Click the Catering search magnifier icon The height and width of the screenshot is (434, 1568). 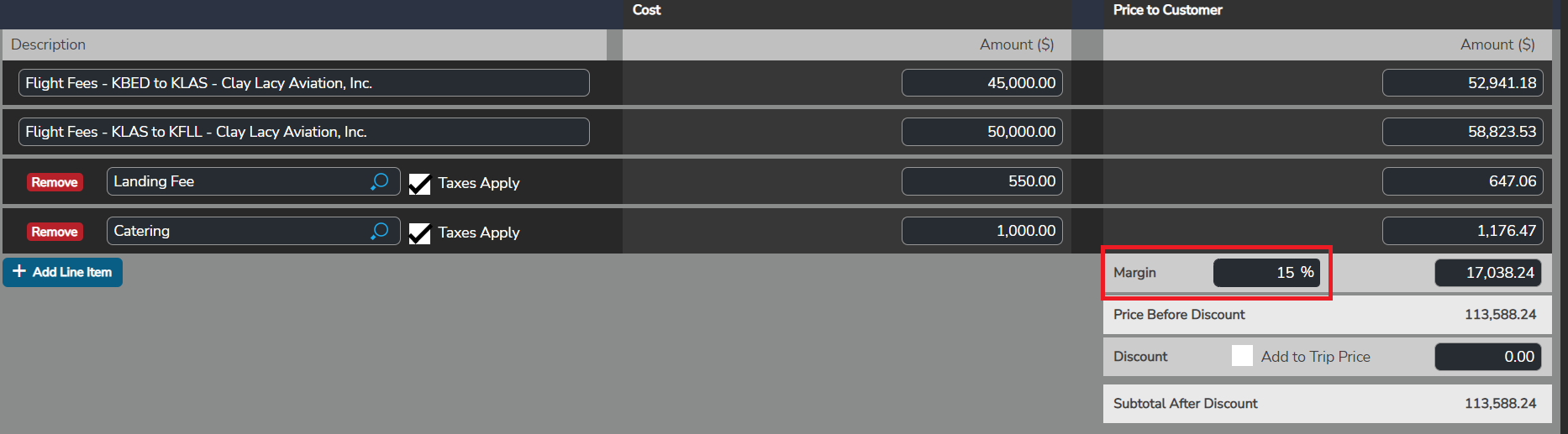coord(380,231)
